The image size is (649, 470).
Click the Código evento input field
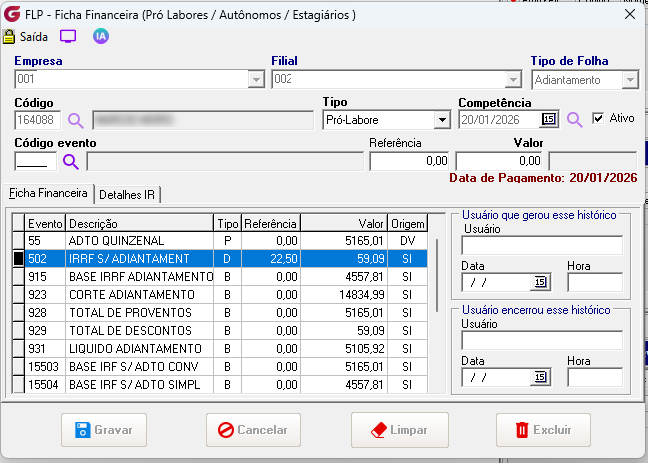[36, 161]
